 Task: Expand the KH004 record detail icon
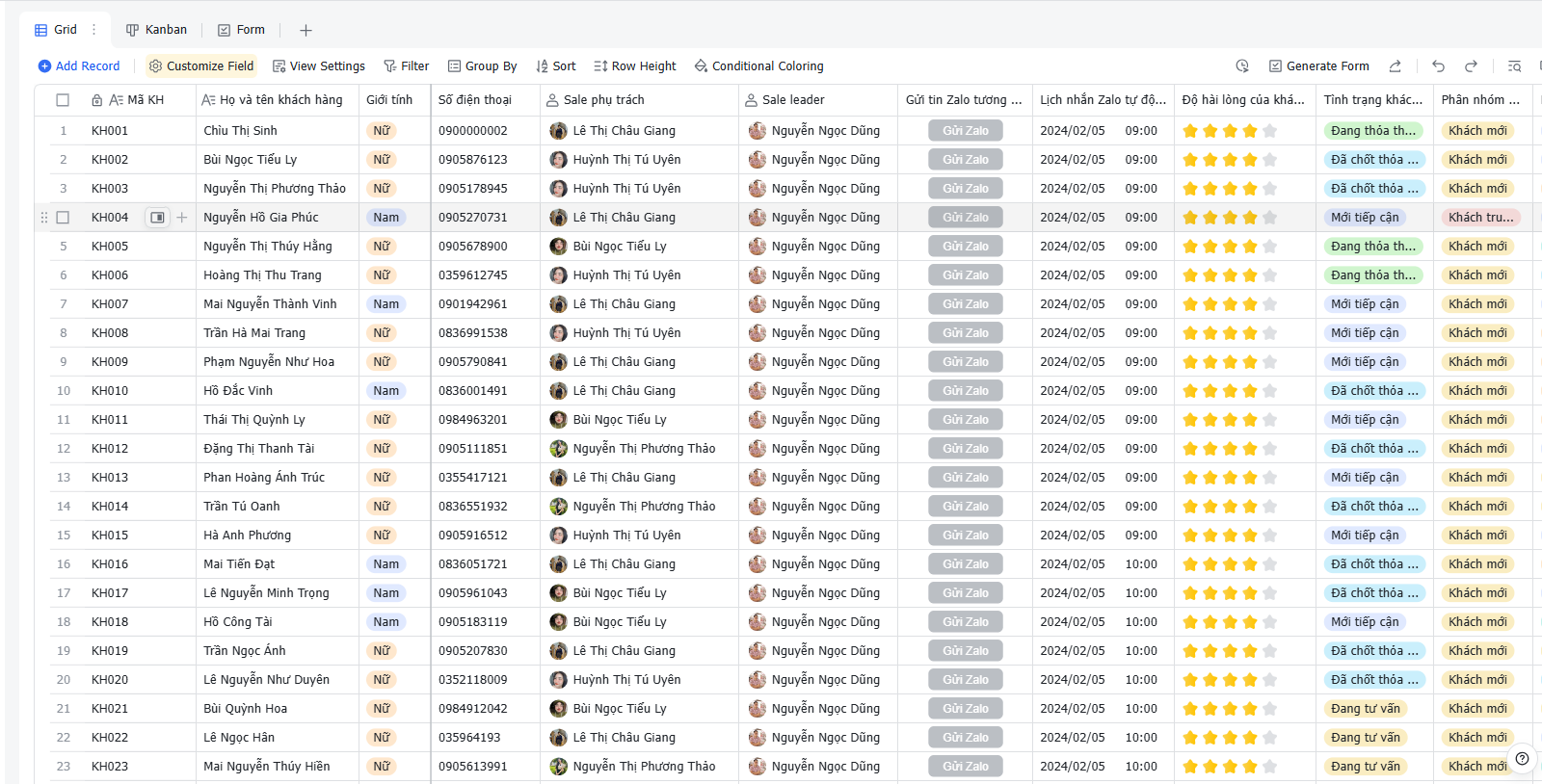[x=157, y=218]
